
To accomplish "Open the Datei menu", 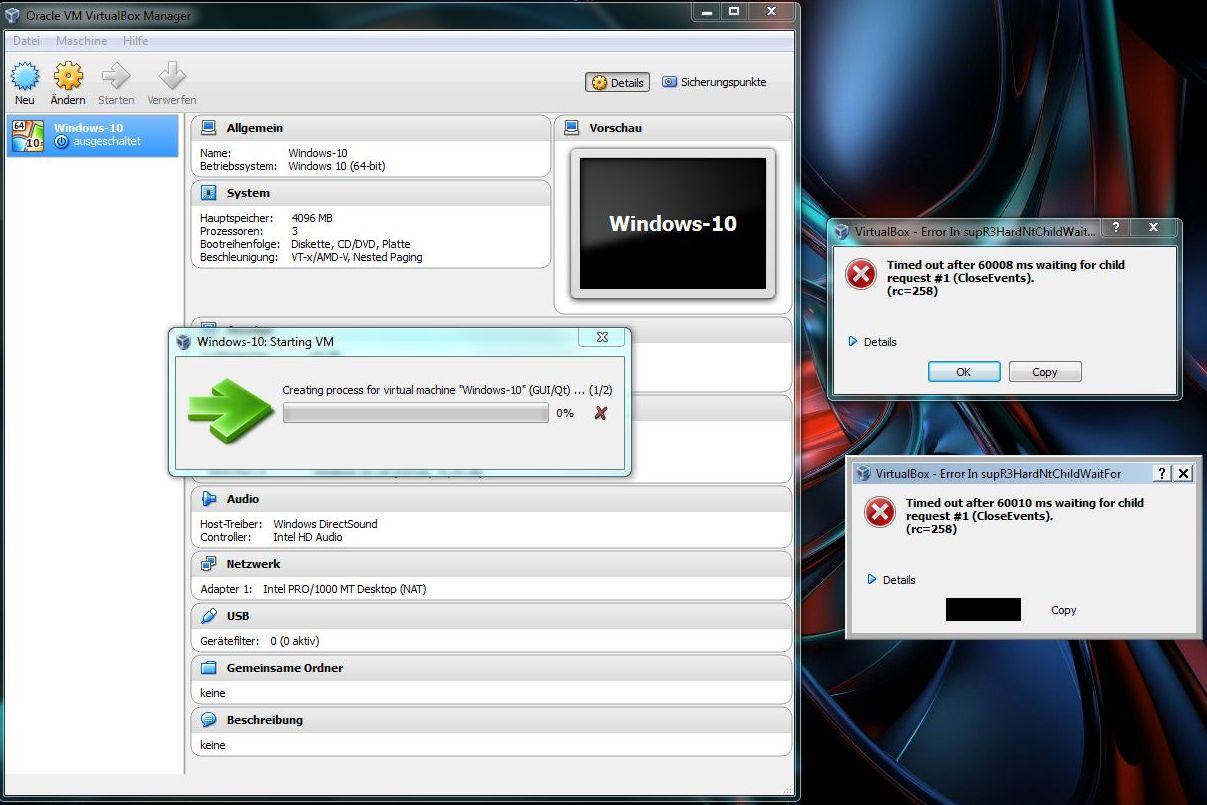I will [27, 41].
